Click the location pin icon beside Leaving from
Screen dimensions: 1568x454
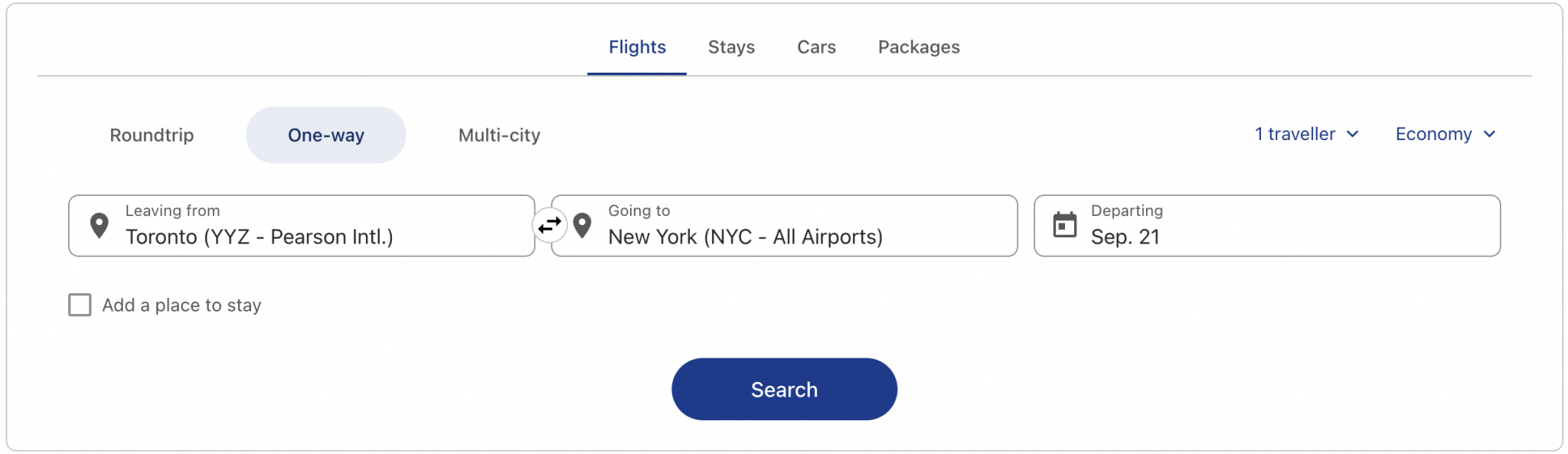(x=99, y=224)
